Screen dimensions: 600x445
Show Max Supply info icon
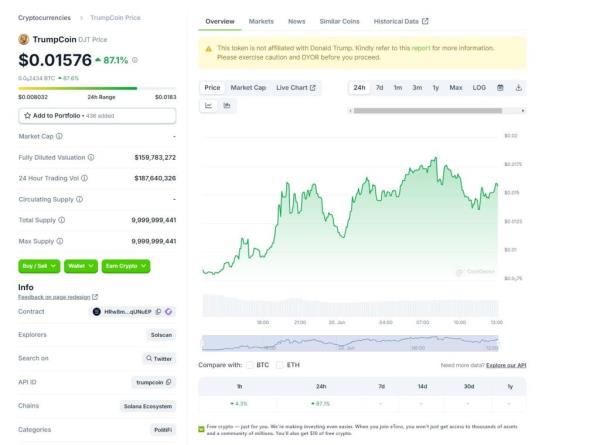point(60,241)
